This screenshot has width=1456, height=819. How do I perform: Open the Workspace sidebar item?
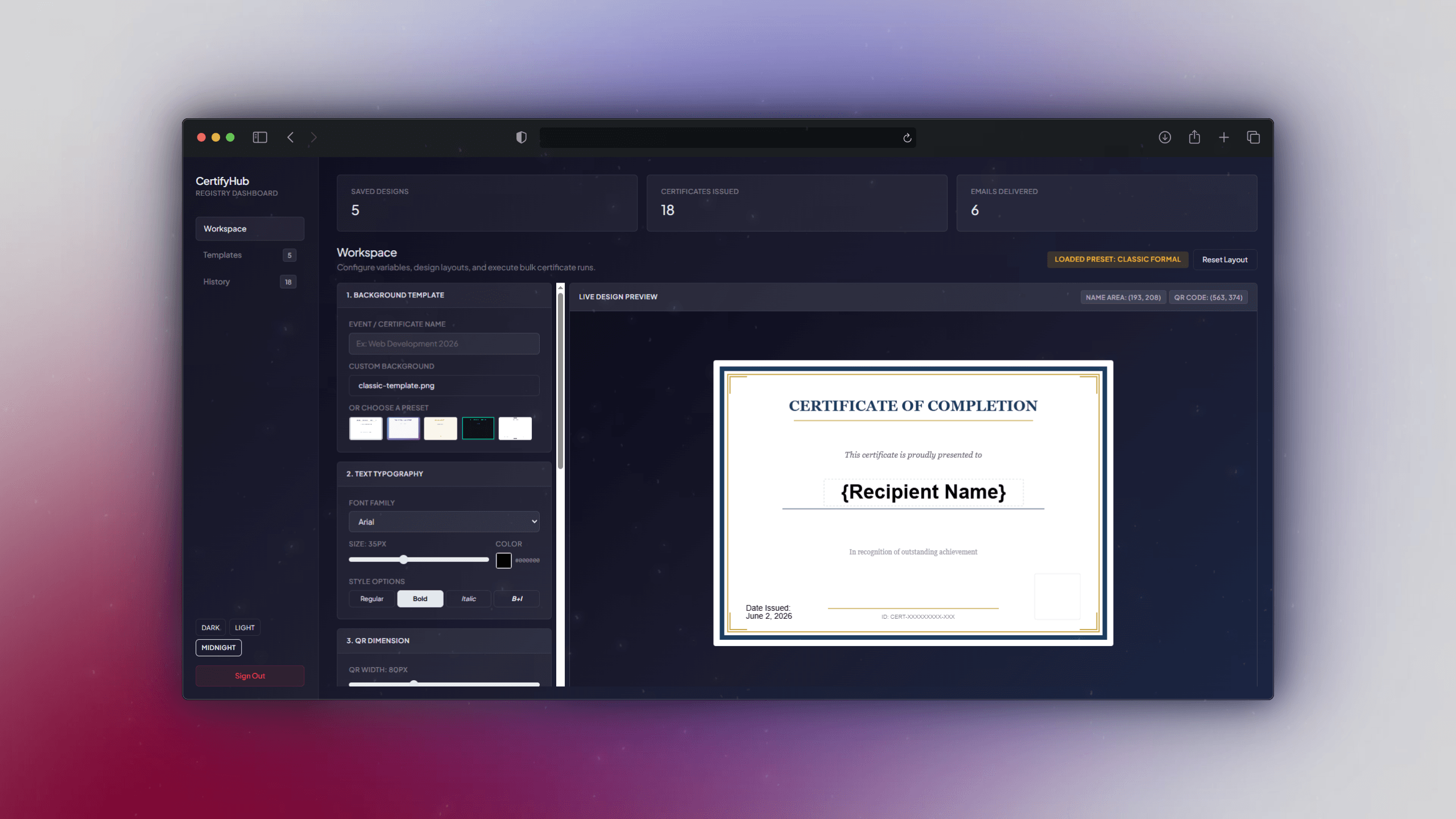click(x=250, y=229)
